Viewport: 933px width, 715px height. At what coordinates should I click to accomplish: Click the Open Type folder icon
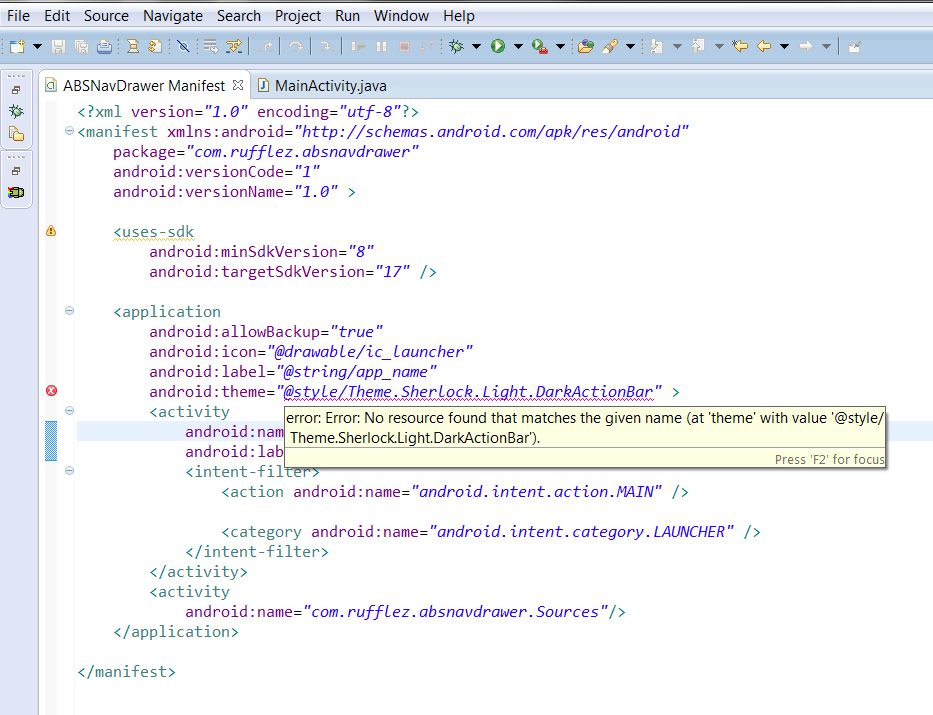coord(586,46)
